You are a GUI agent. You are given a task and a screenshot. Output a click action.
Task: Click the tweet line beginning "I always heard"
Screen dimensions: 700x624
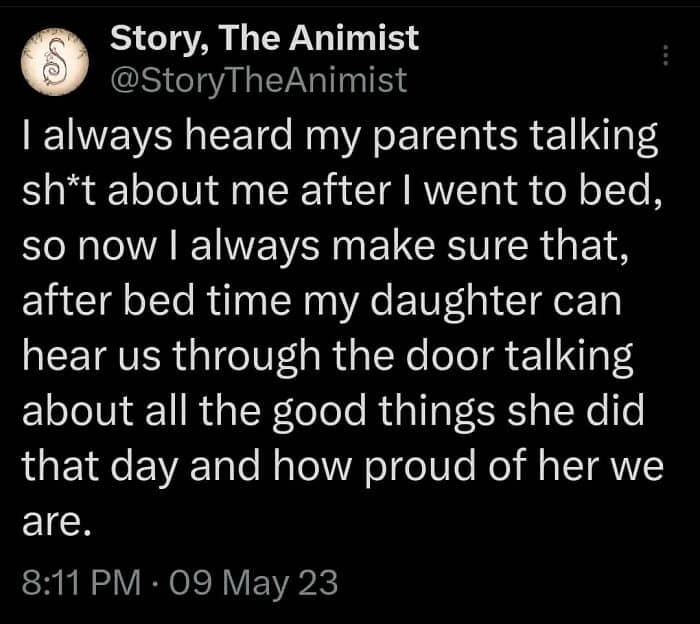click(x=339, y=137)
